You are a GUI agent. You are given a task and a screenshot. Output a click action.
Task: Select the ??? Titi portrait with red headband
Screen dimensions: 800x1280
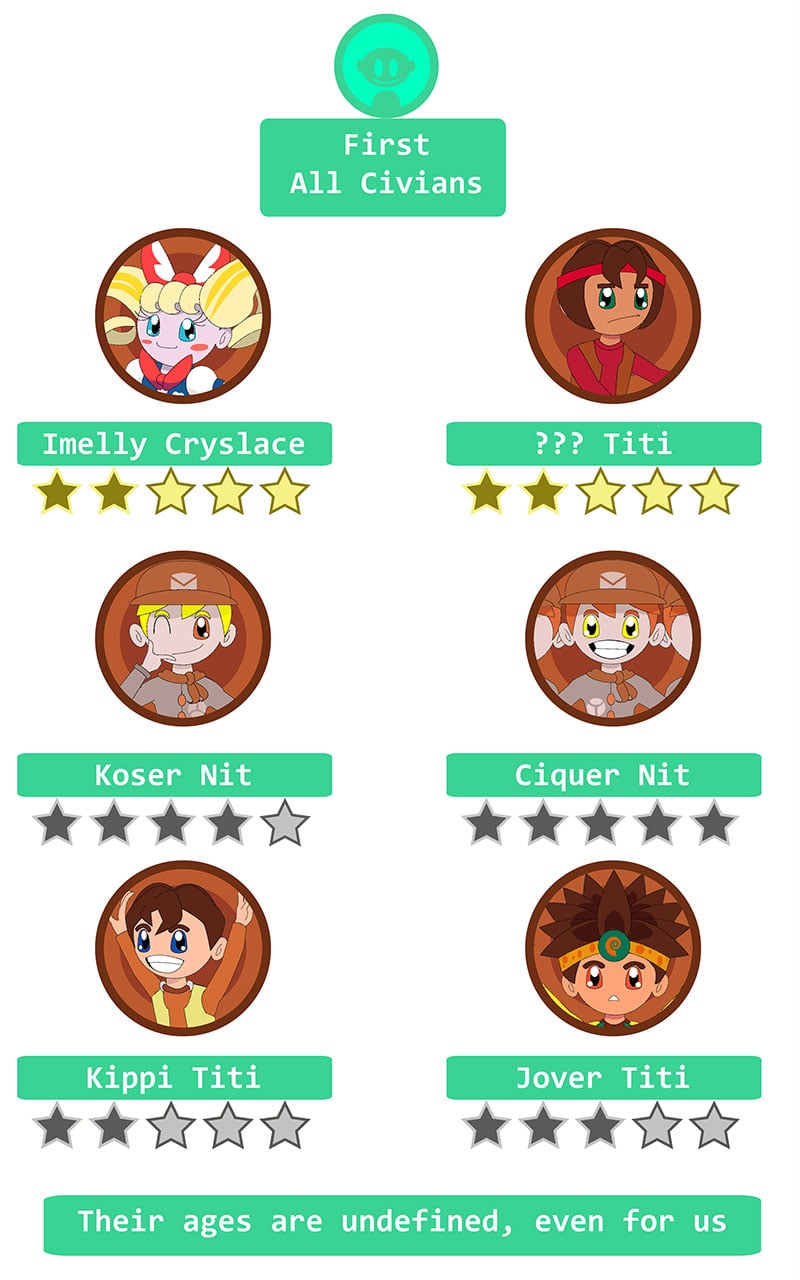[613, 316]
